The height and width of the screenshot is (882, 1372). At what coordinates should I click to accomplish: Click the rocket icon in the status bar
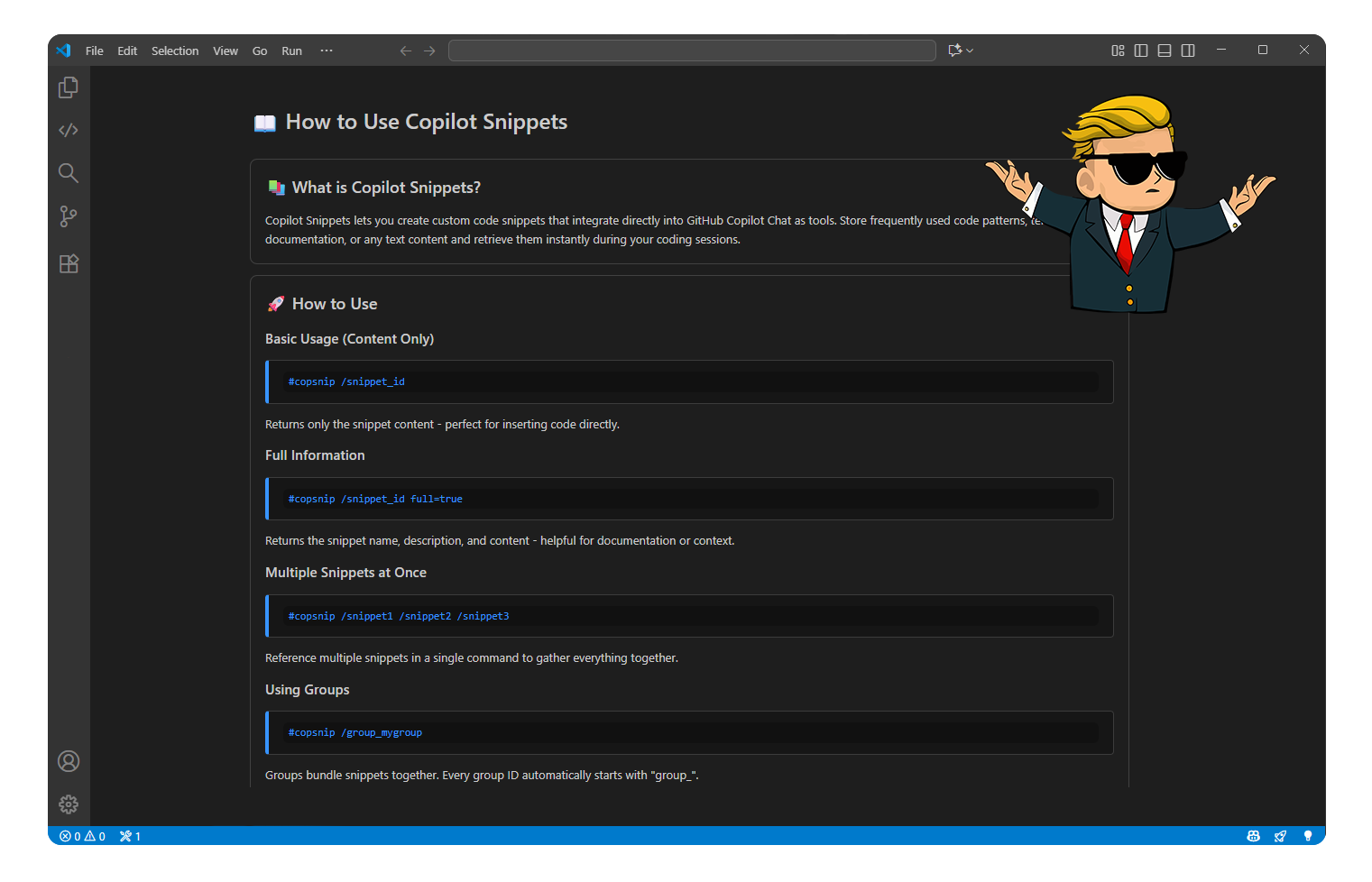tap(1281, 835)
